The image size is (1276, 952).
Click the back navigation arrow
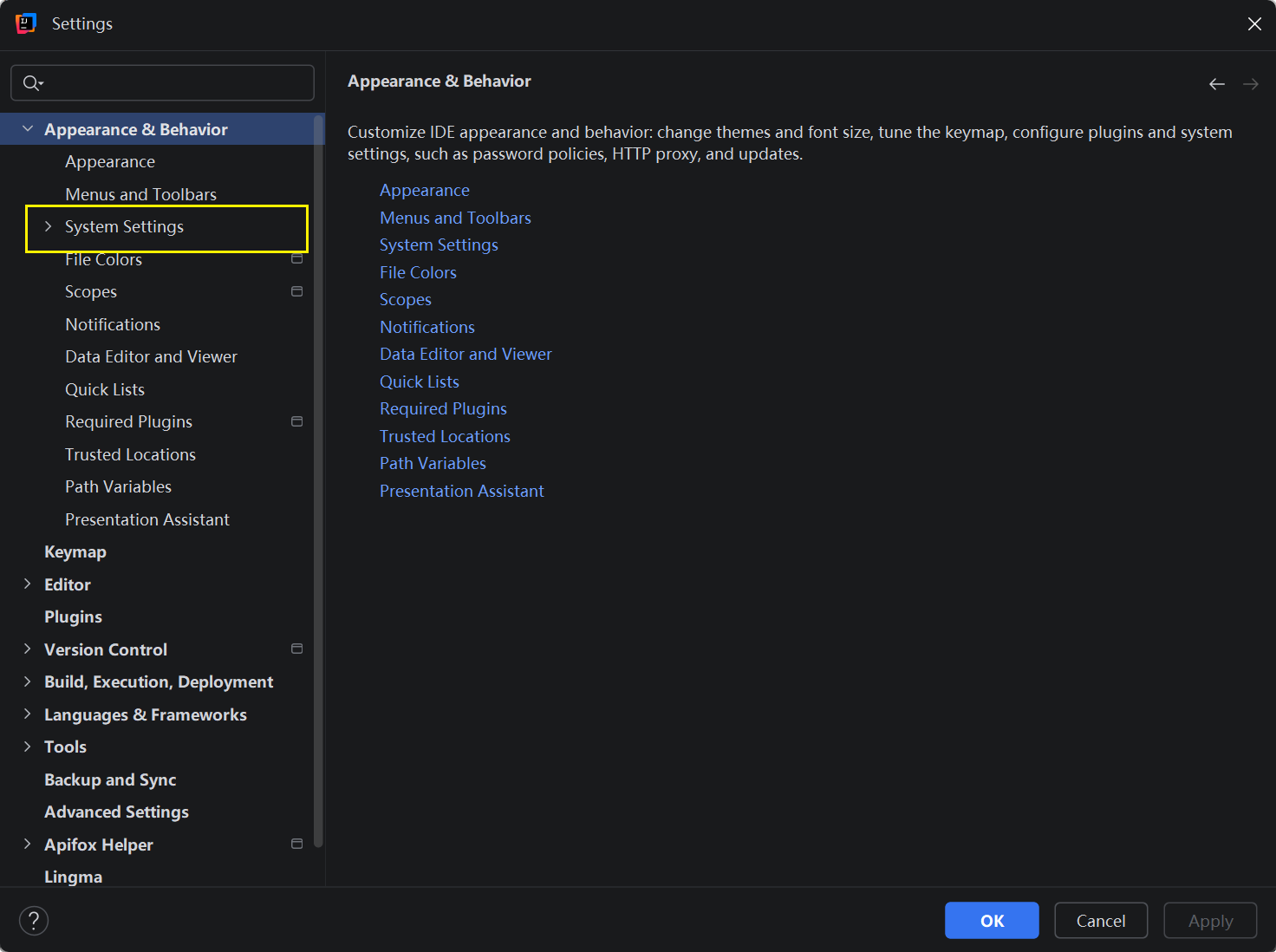point(1216,84)
